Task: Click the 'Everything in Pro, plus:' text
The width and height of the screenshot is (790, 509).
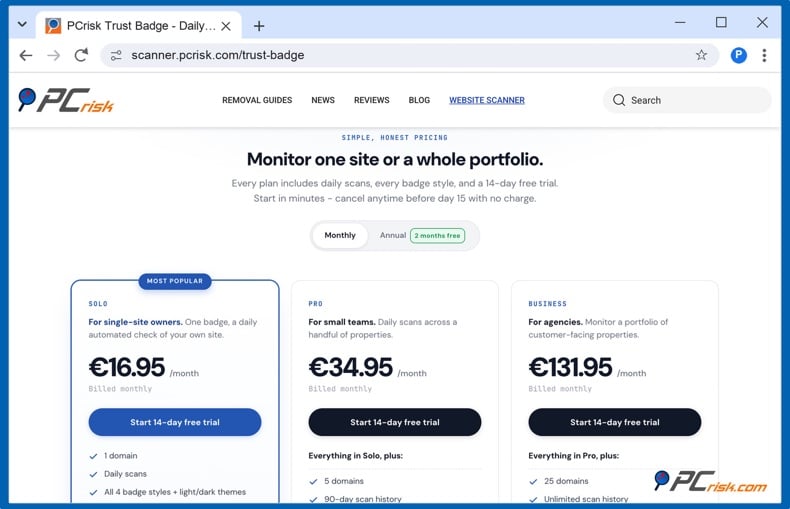Action: coord(574,456)
